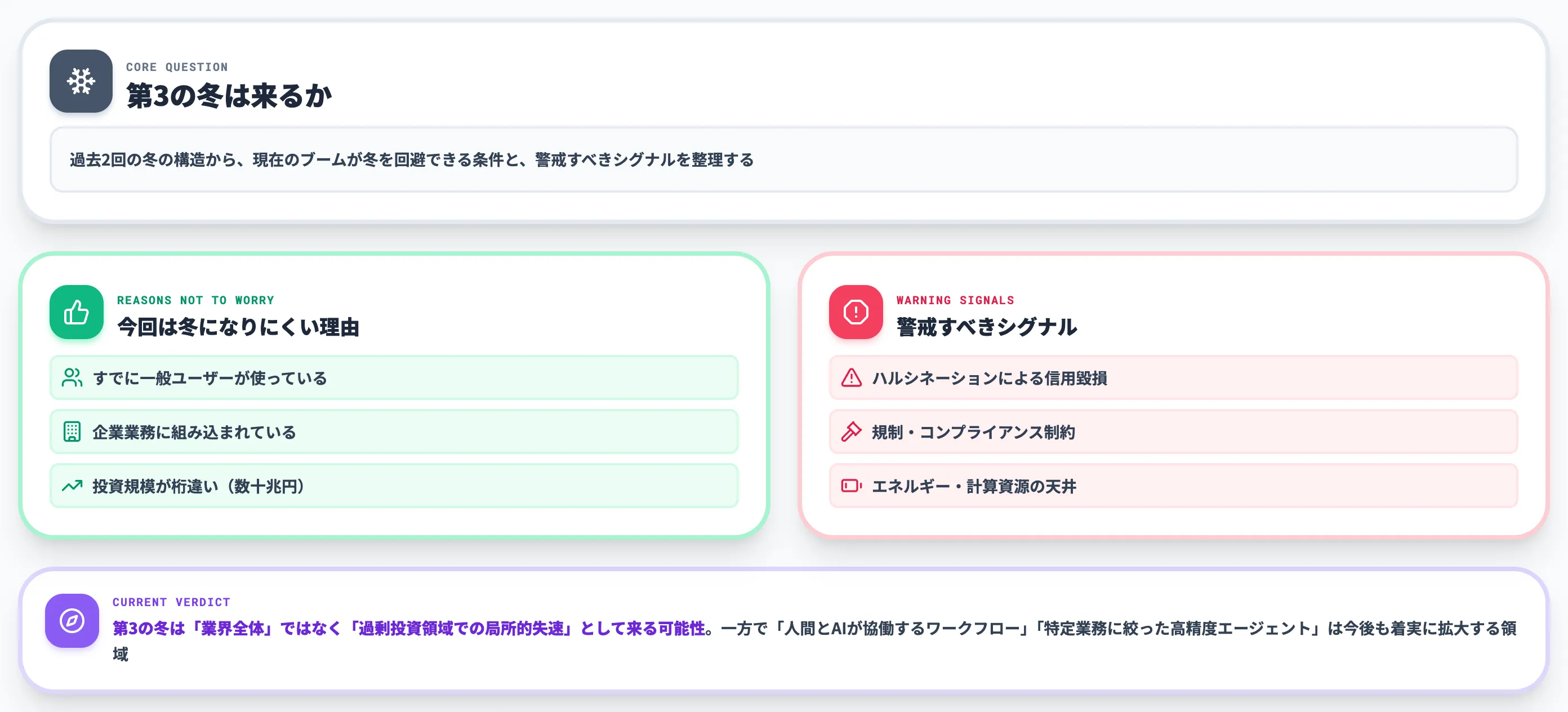
Task: Select the すでに一般ユーザーが使っている item
Action: click(x=394, y=378)
